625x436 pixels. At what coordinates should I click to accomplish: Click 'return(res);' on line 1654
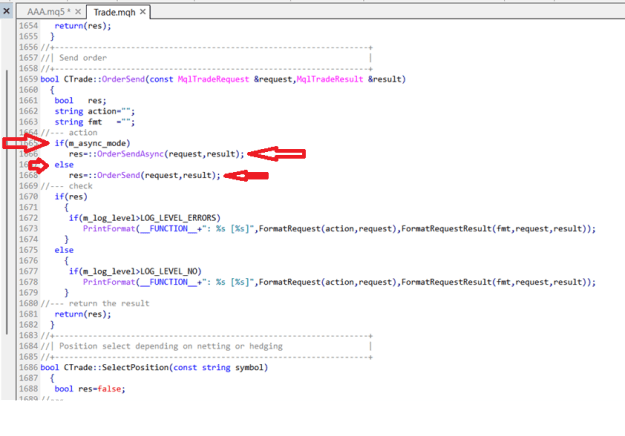coord(83,26)
